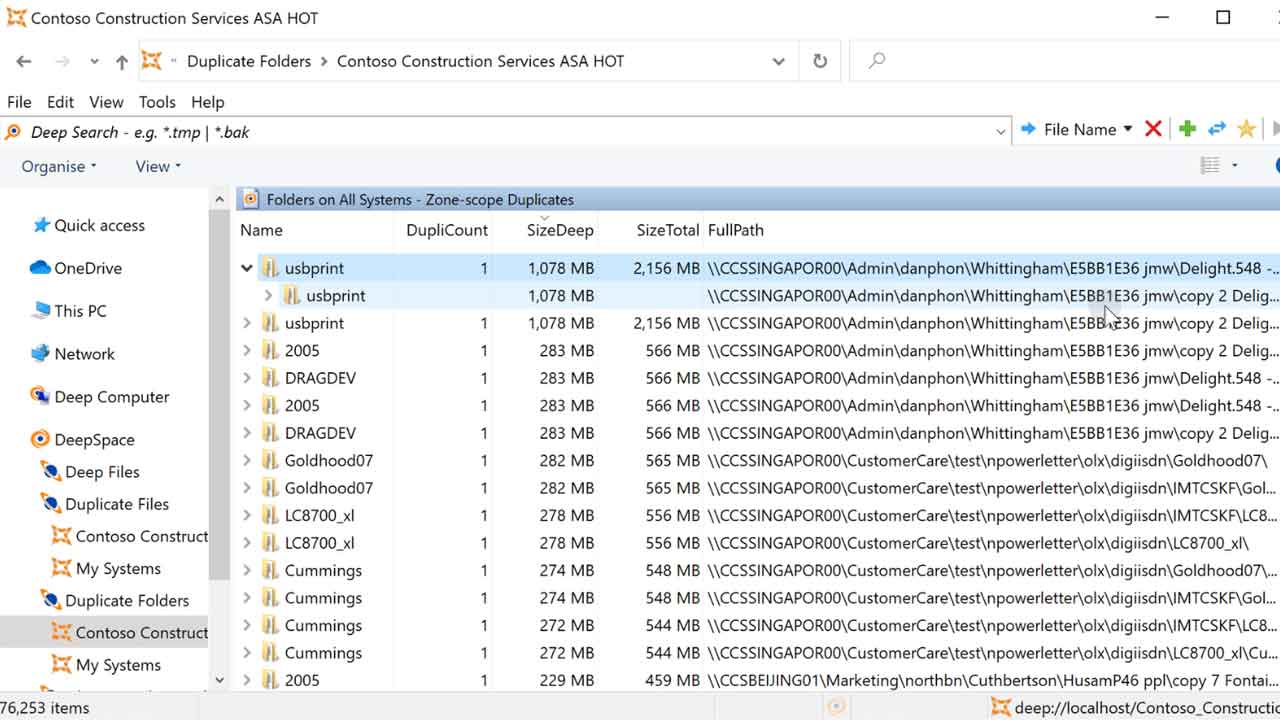The height and width of the screenshot is (720, 1280).
Task: Click Folders on All Systems header bar
Action: pyautogui.click(x=758, y=199)
